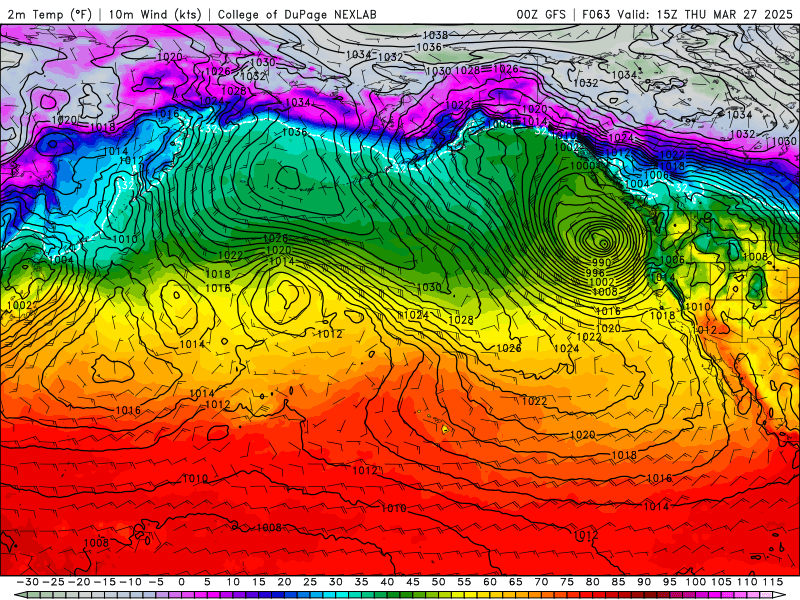Click the 0 value on the temperature scale

181,582
